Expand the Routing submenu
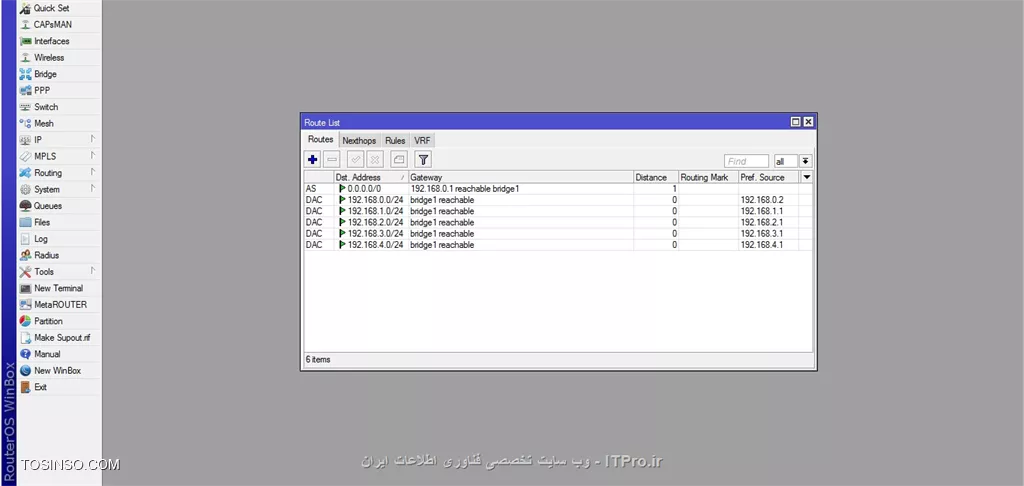This screenshot has width=1024, height=486. coord(59,172)
